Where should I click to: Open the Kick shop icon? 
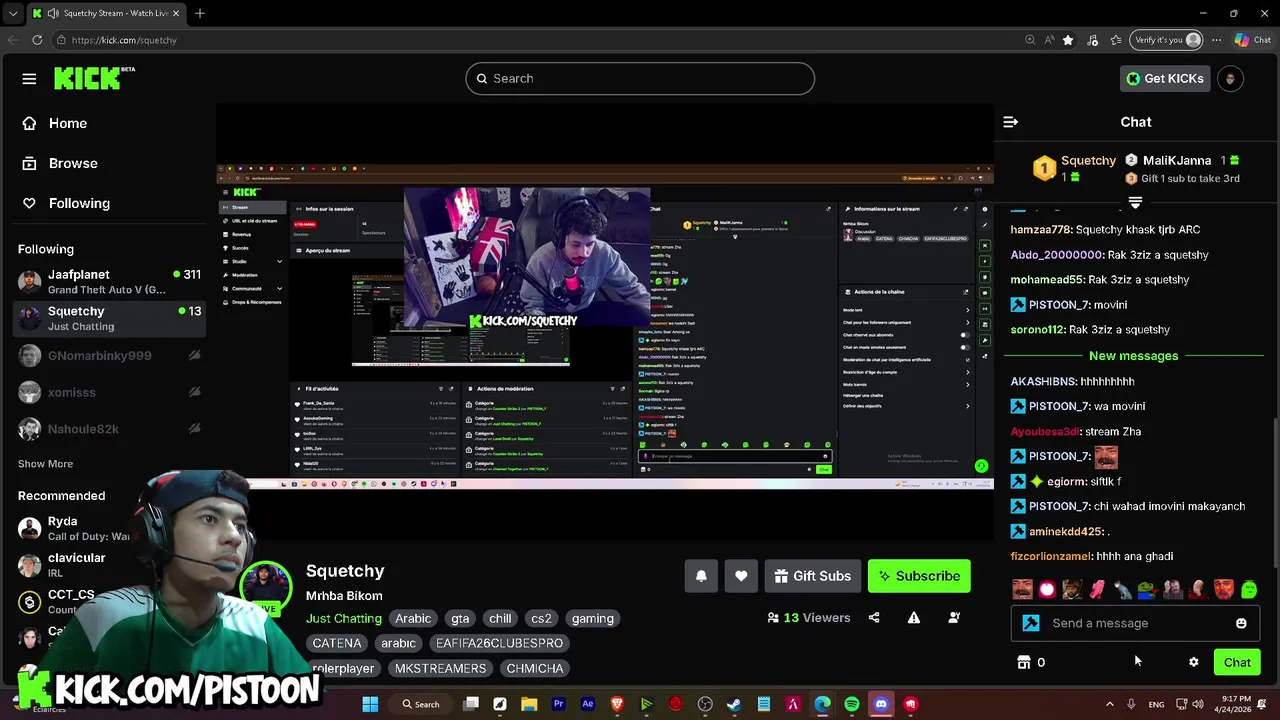click(1023, 662)
